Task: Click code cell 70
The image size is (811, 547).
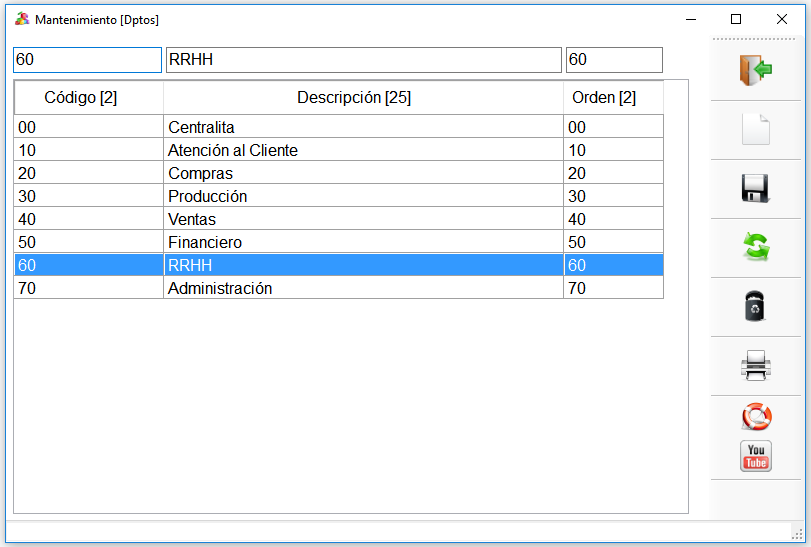Action: click(x=88, y=288)
